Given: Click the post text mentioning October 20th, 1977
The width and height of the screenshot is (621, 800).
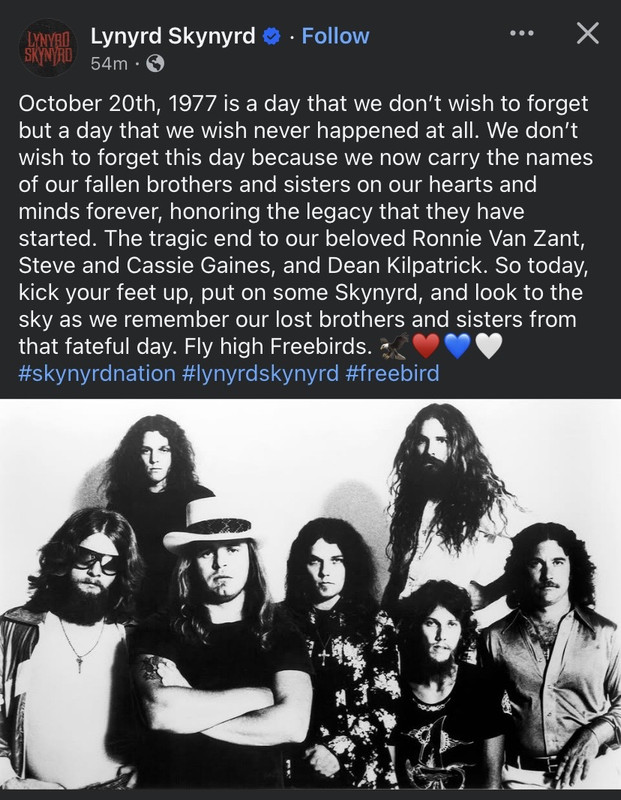Looking at the screenshot, I should [305, 225].
